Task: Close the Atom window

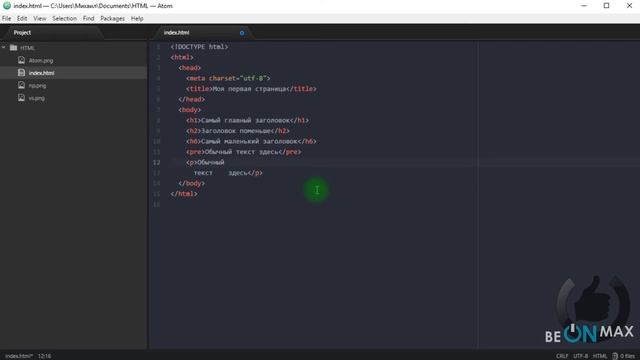Action: coord(629,6)
